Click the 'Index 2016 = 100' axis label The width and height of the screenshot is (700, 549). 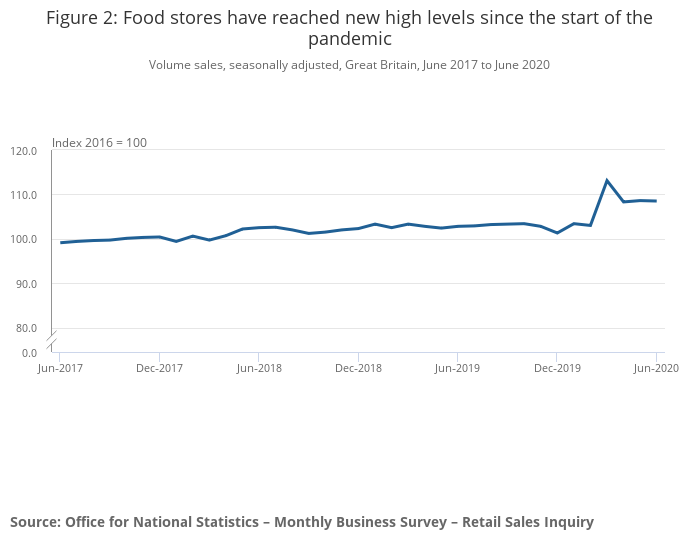99,143
